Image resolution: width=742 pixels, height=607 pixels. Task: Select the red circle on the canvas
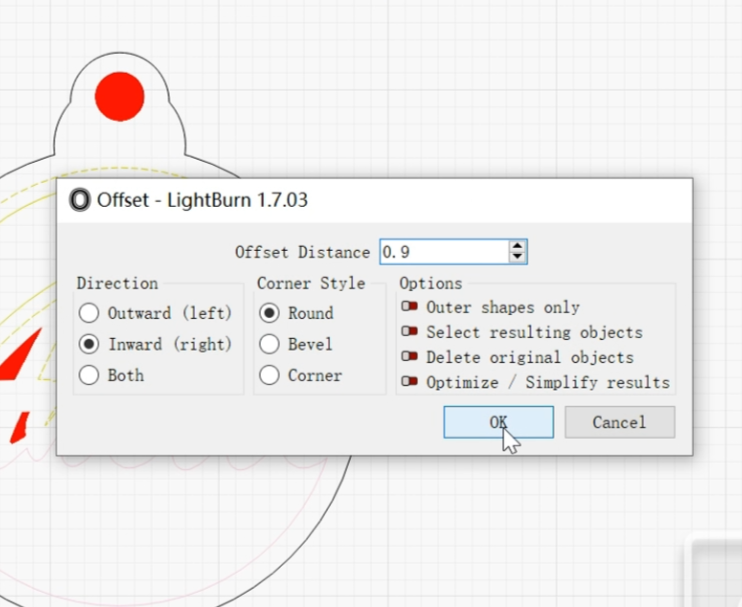(119, 96)
